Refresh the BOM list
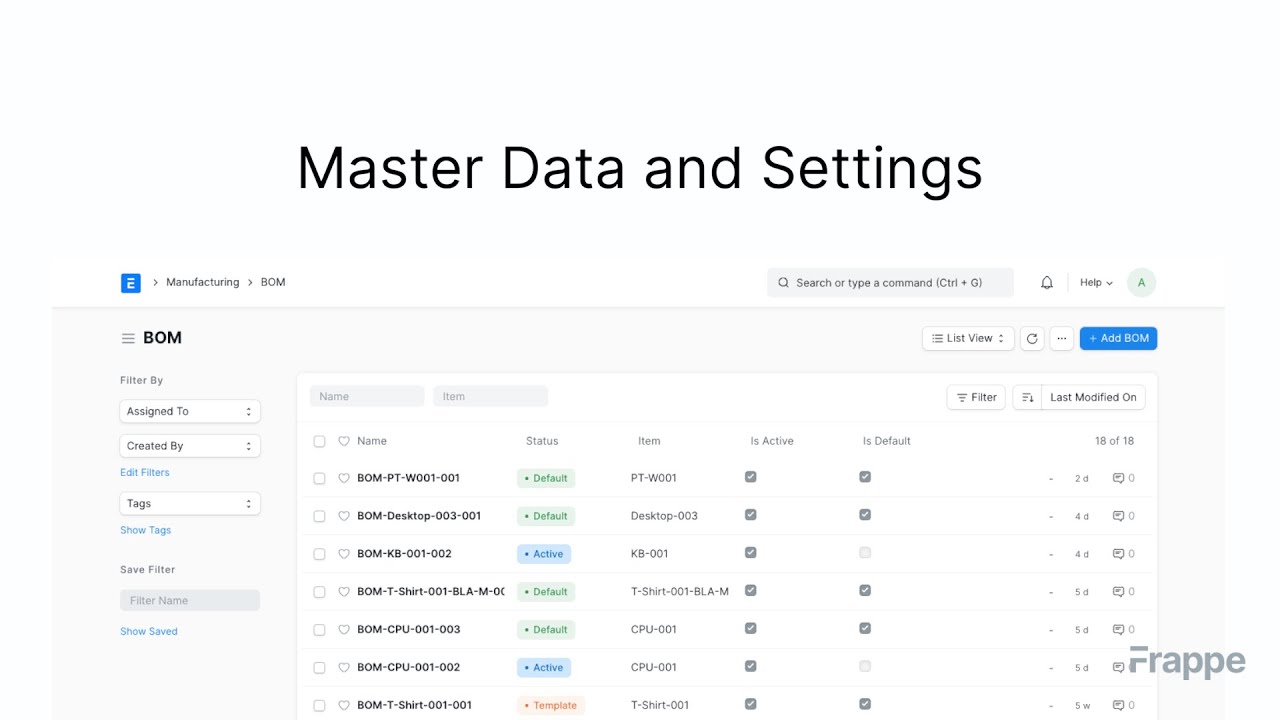 coord(1032,339)
